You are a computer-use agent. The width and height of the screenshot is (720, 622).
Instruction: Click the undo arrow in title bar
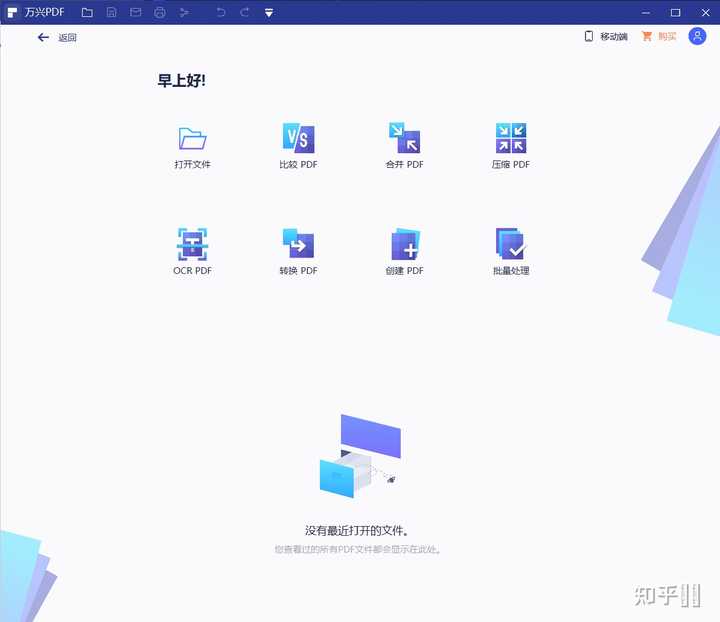[221, 12]
